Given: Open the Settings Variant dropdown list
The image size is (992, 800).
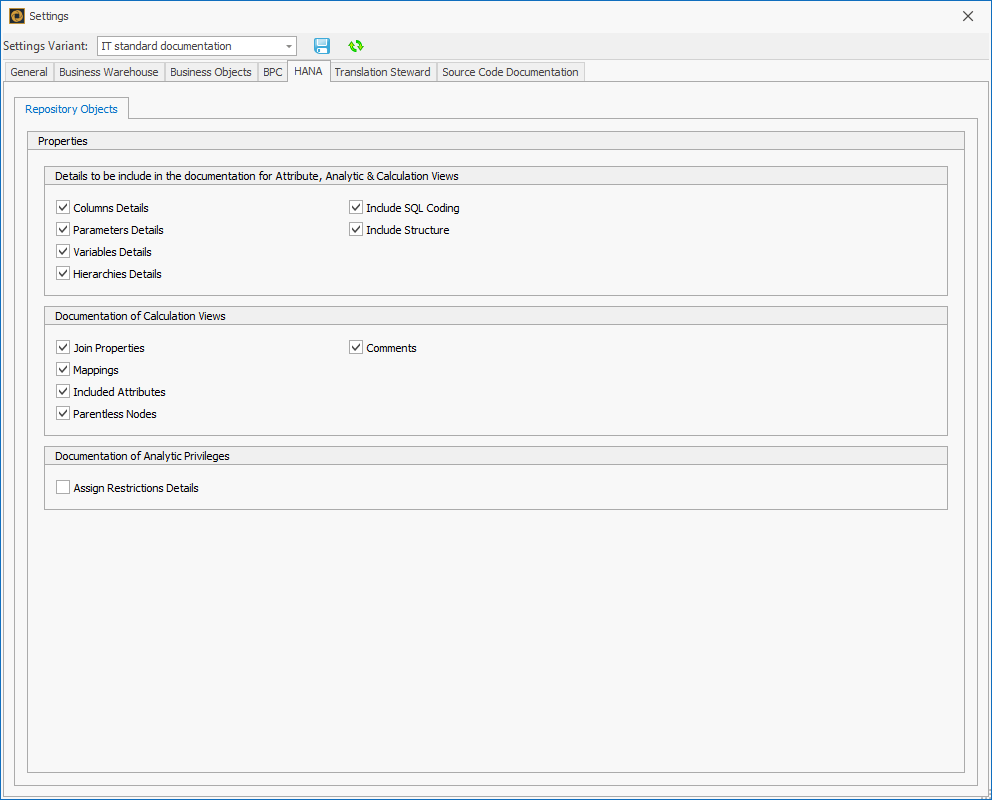Looking at the screenshot, I should pyautogui.click(x=289, y=46).
